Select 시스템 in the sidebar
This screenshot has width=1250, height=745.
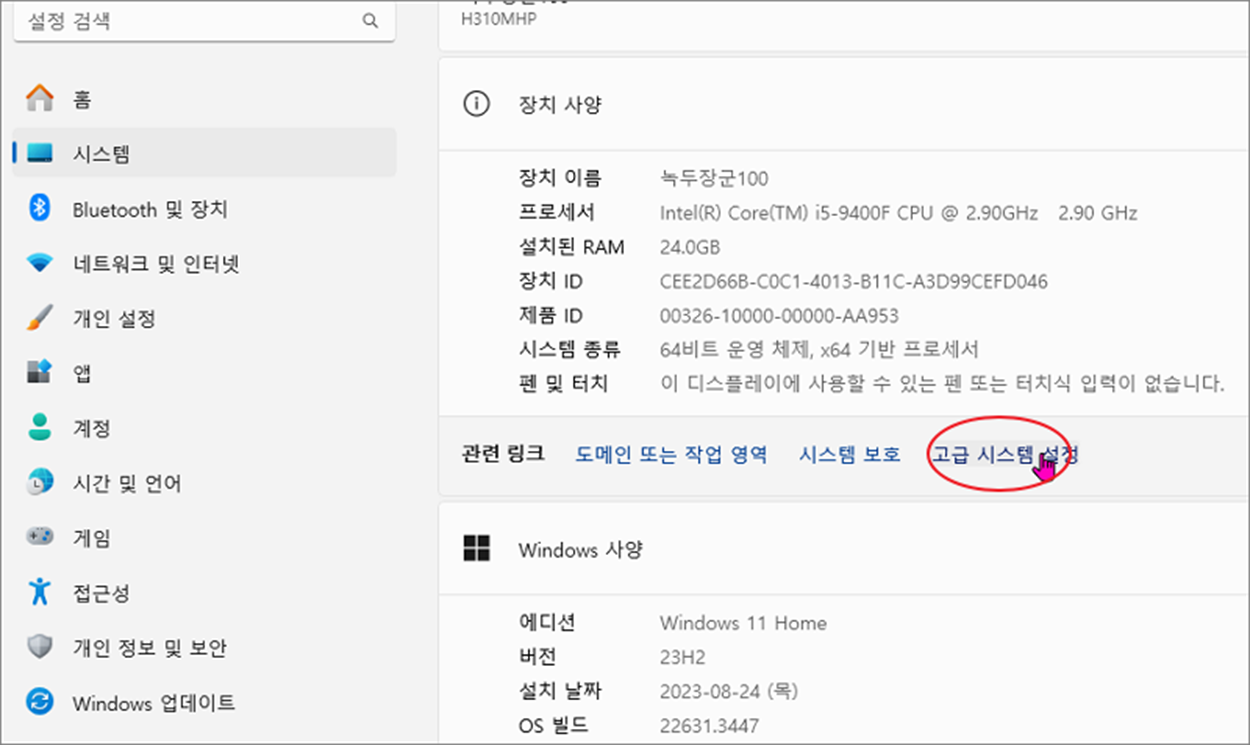click(x=205, y=154)
